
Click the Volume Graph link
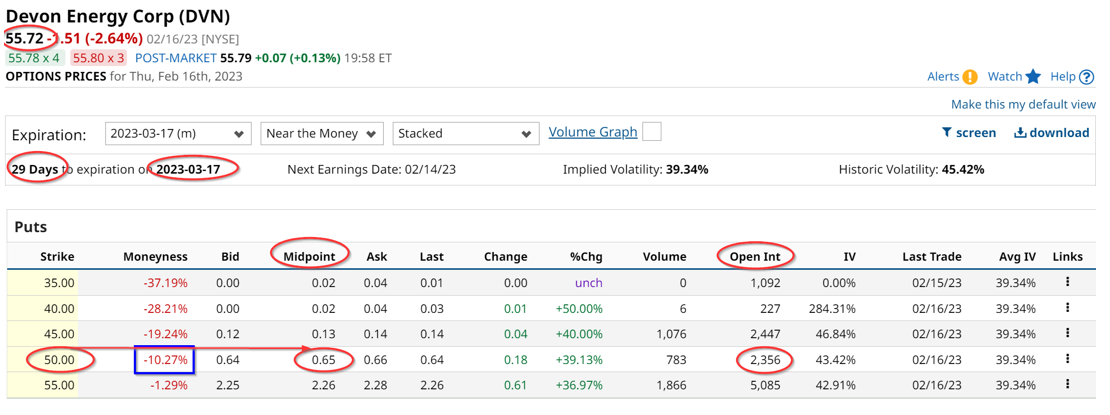pyautogui.click(x=593, y=132)
